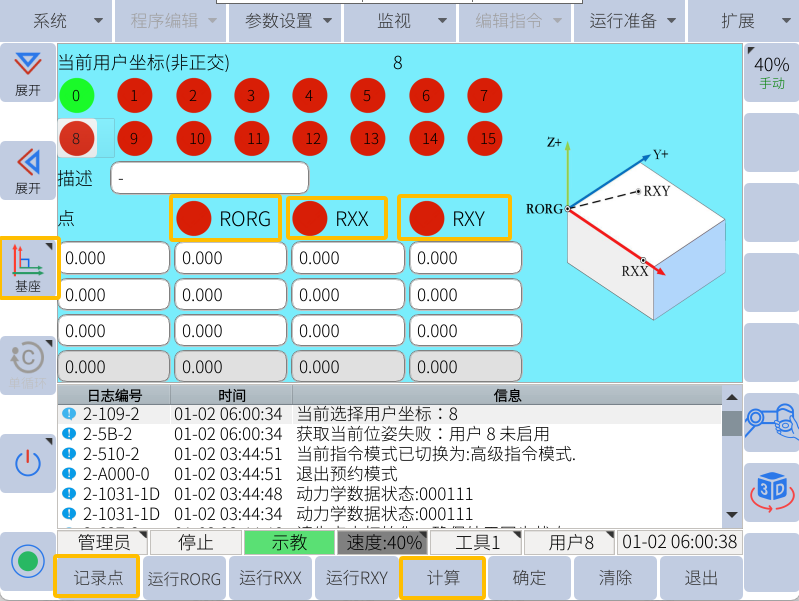Click the 描述 description input field
This screenshot has height=601, width=799.
[209, 178]
